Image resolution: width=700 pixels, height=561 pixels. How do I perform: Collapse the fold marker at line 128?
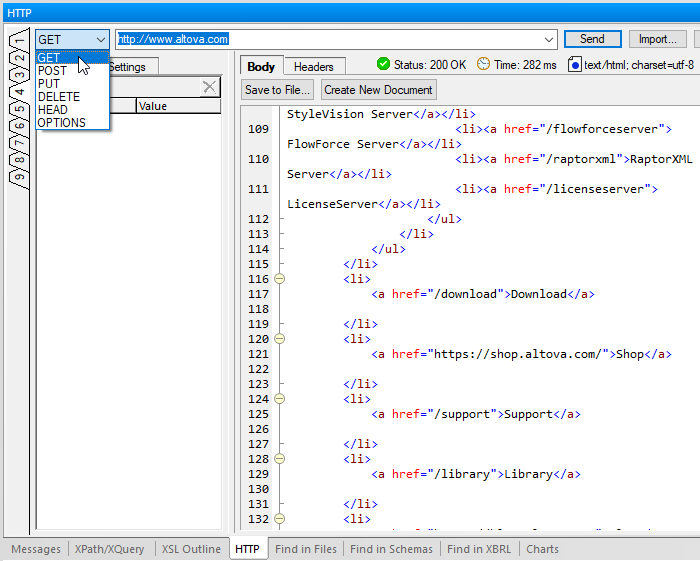pyautogui.click(x=280, y=459)
